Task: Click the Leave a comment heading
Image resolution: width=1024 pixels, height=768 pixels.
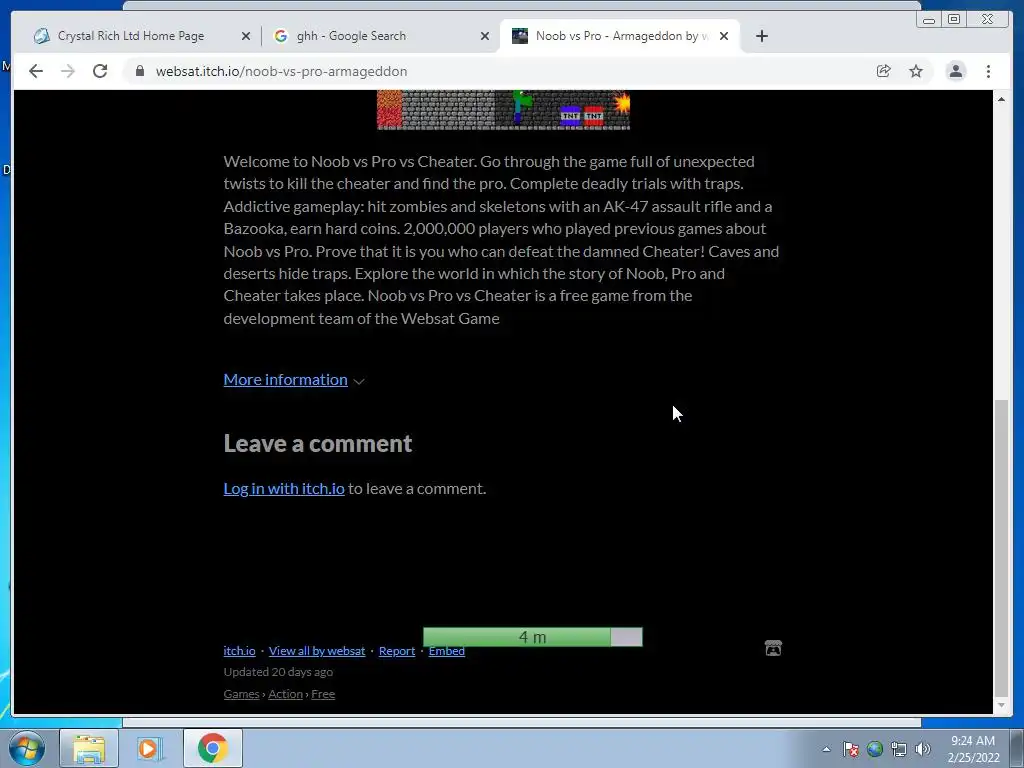Action: click(317, 443)
